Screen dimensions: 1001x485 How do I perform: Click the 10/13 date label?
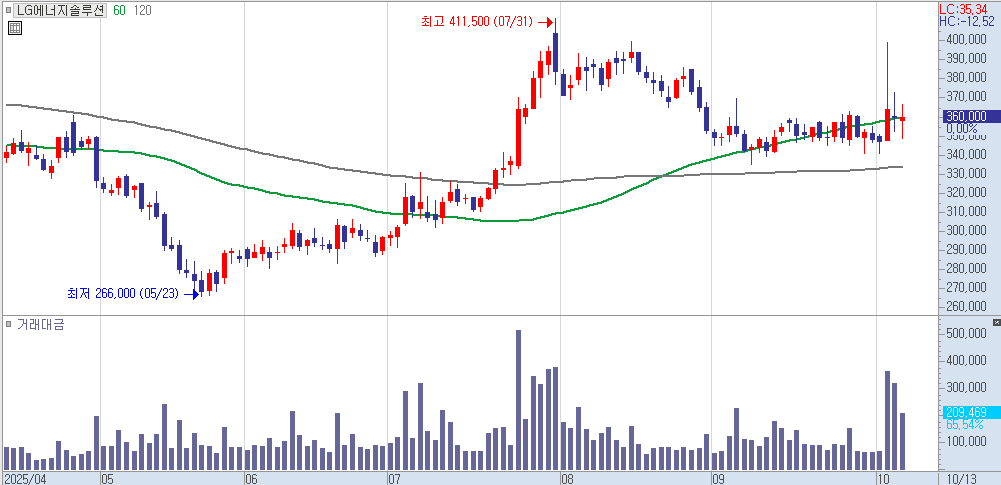[961, 478]
